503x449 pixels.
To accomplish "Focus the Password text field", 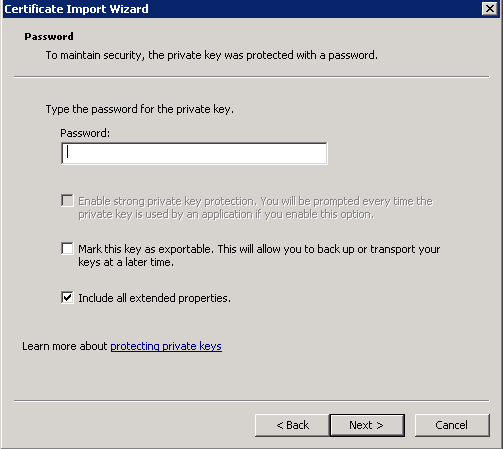I will (x=194, y=153).
